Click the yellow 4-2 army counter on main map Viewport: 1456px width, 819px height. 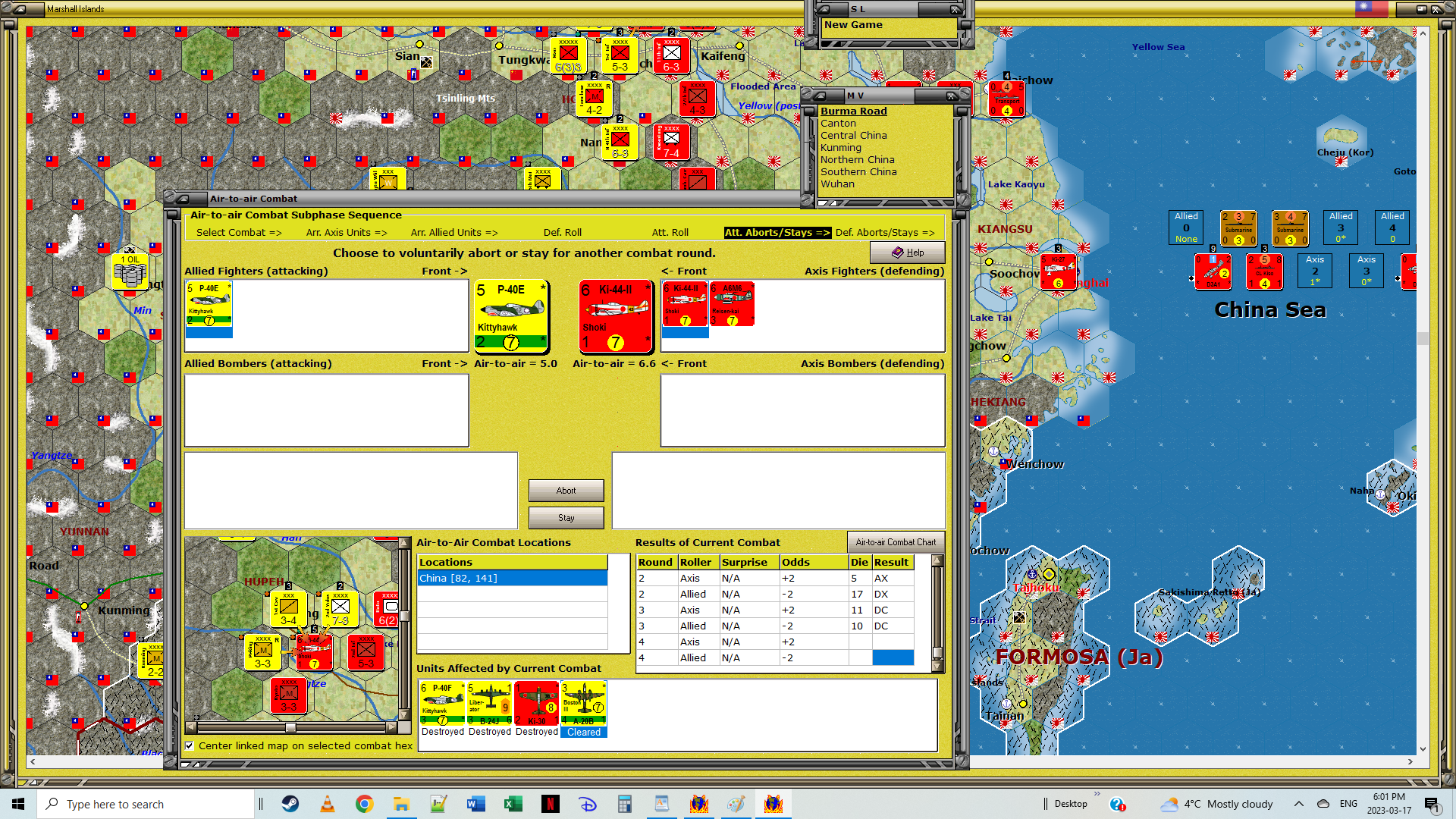point(594,99)
